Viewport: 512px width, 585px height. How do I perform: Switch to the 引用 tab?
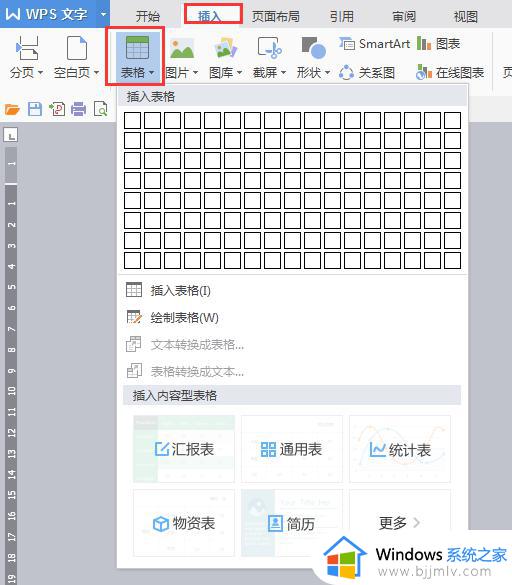pos(341,16)
